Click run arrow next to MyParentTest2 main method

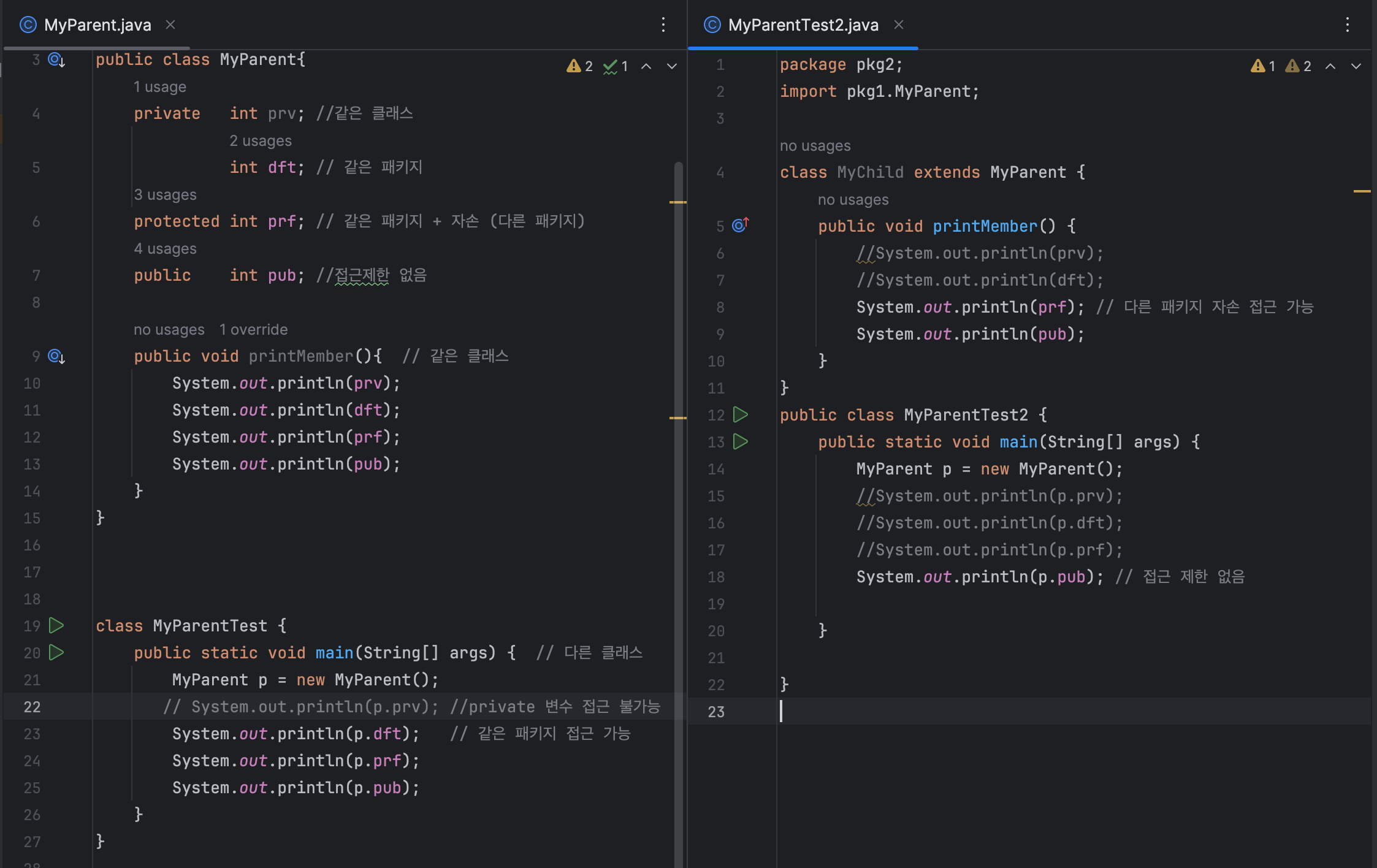coord(741,442)
